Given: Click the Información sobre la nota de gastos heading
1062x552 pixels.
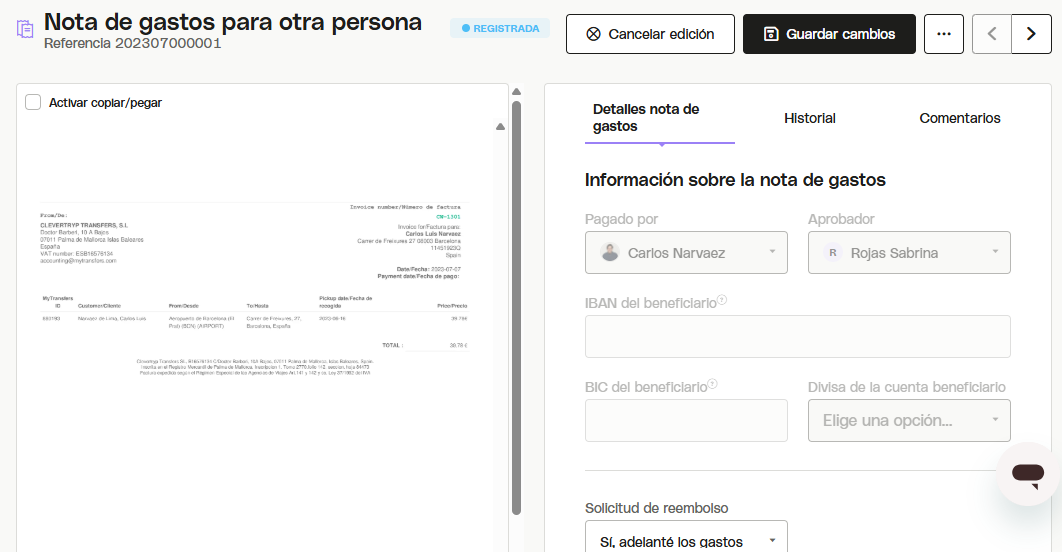Looking at the screenshot, I should (x=735, y=179).
